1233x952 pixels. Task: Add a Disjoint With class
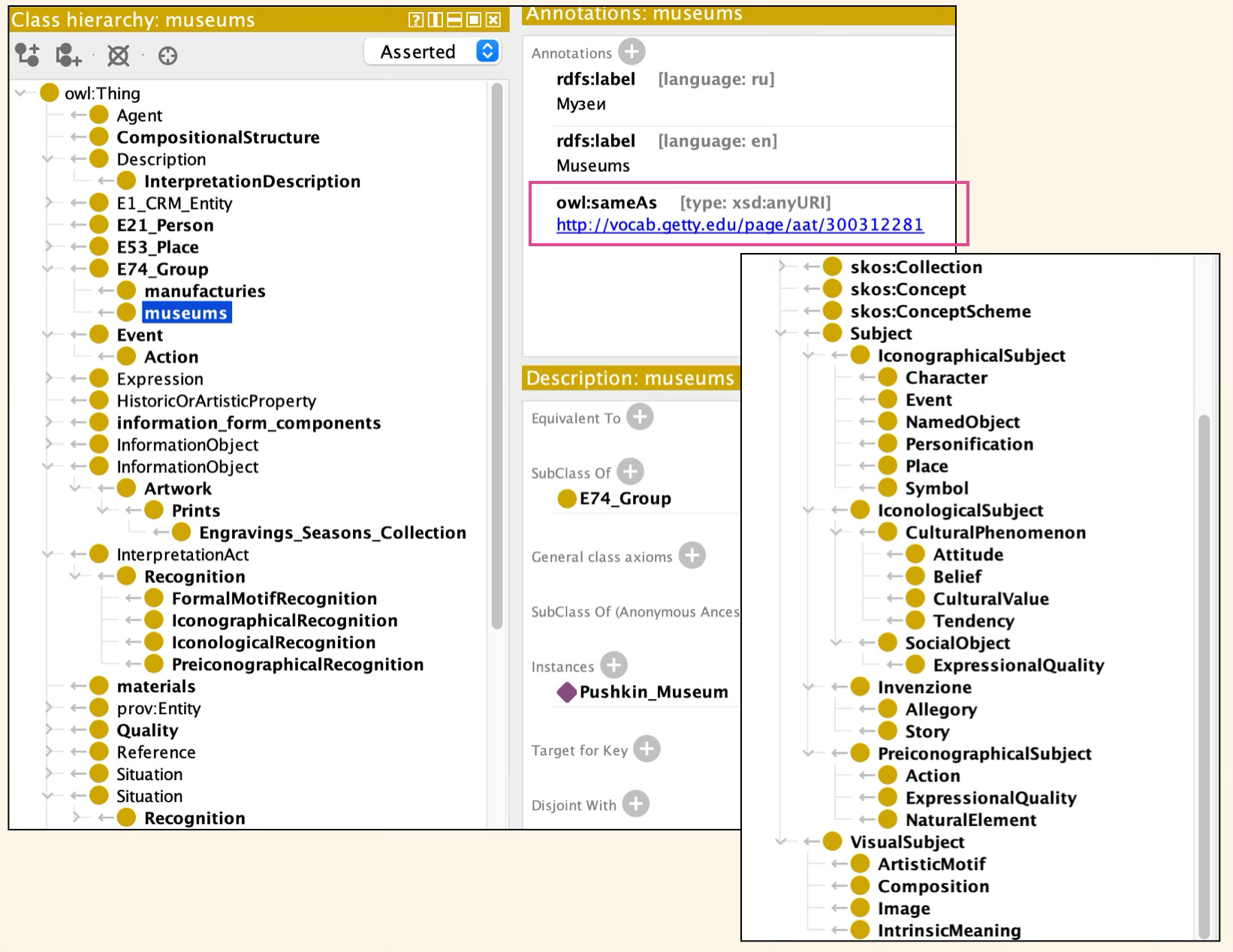[635, 804]
